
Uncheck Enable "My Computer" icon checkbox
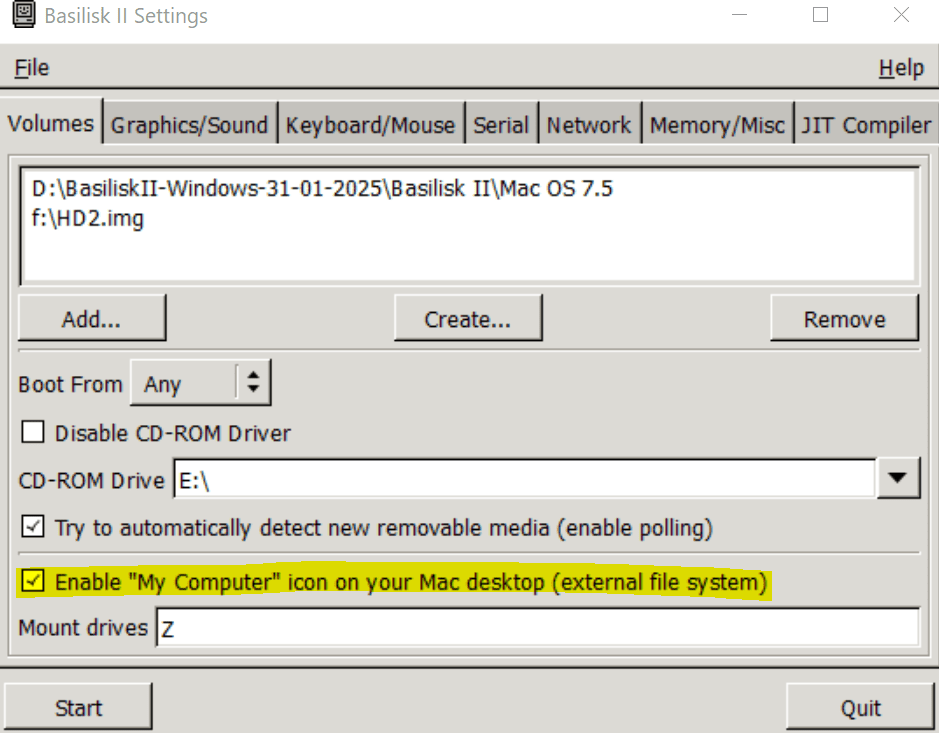[34, 581]
